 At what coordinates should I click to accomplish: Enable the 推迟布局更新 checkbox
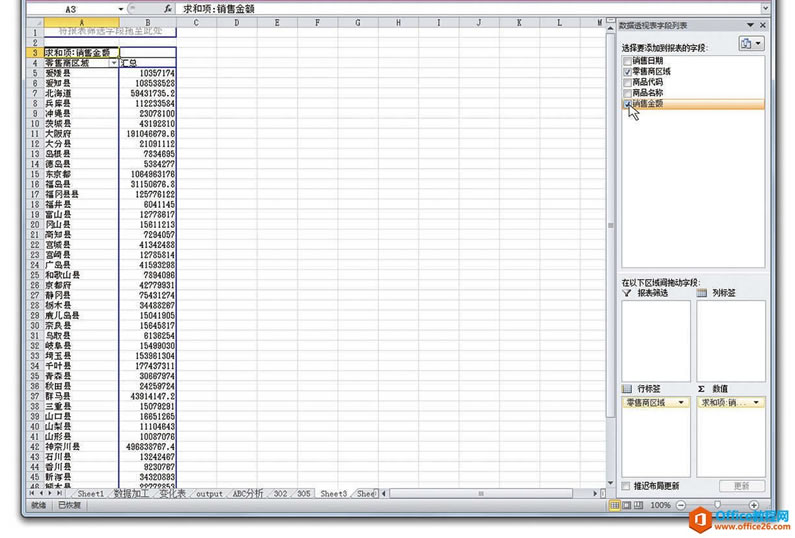(x=626, y=486)
